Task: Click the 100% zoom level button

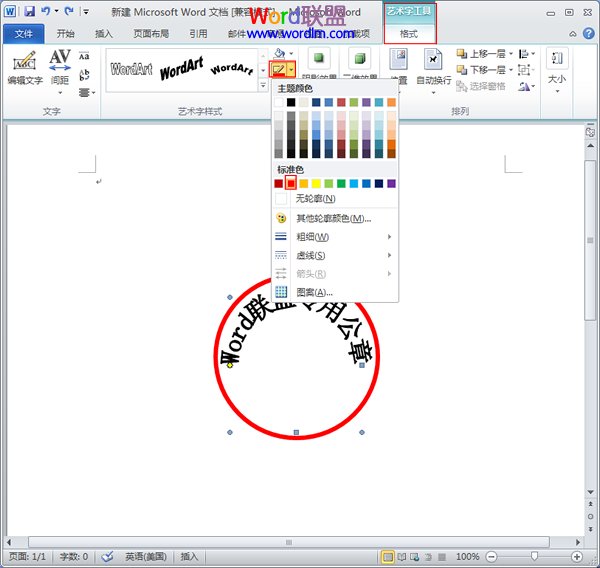Action: coord(468,557)
